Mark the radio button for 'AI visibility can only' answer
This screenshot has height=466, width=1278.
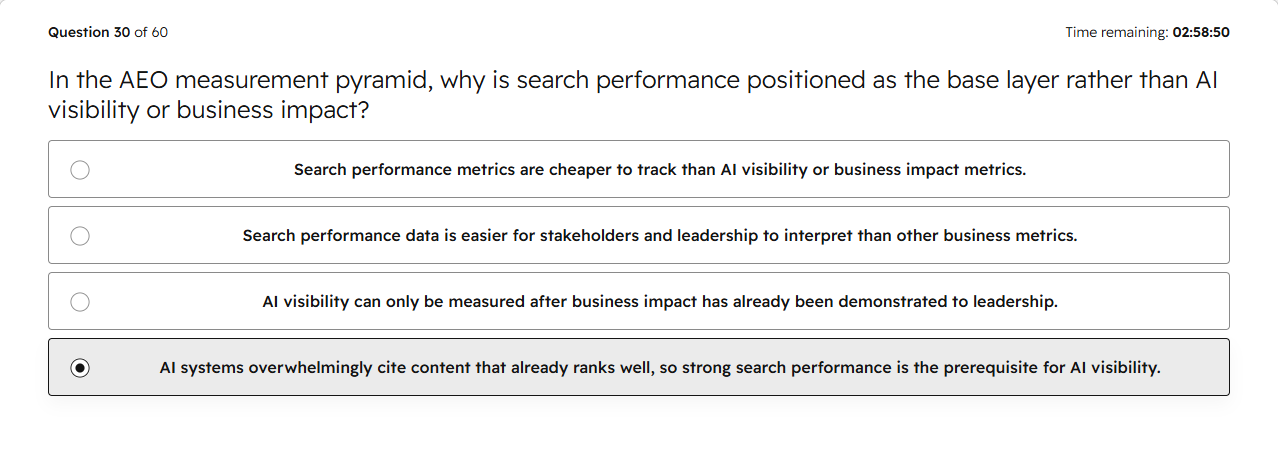(80, 302)
